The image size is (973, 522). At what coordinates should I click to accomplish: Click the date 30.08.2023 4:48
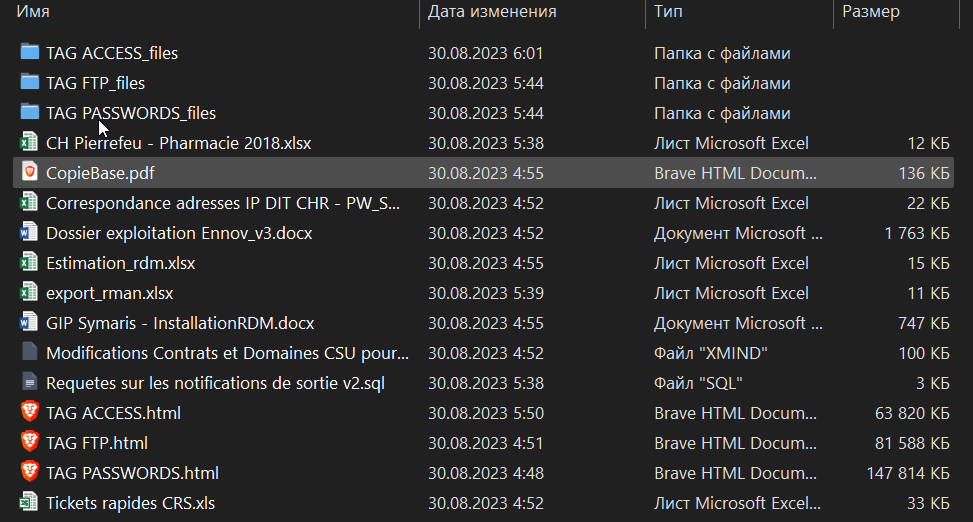[485, 473]
